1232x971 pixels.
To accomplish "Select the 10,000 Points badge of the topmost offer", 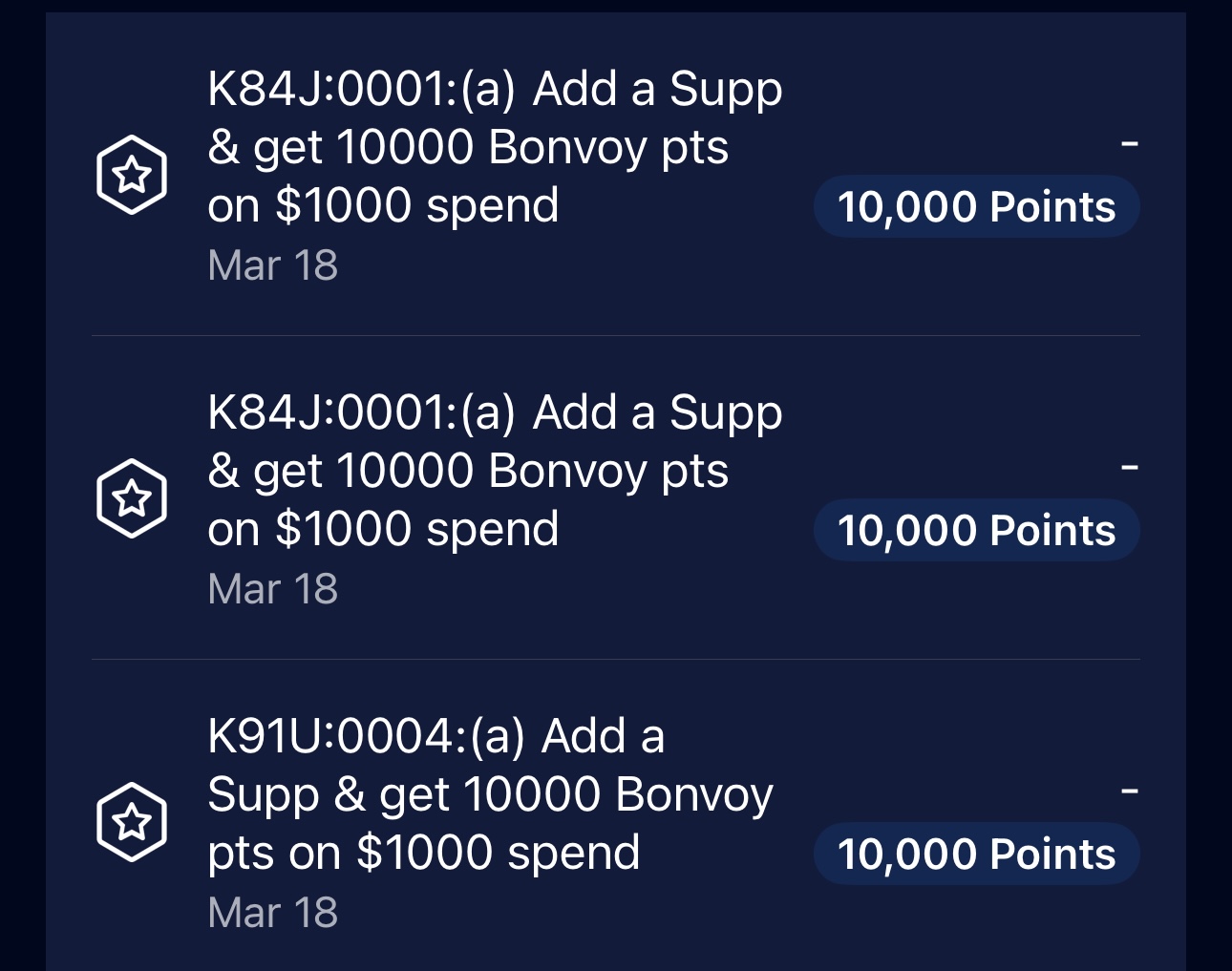I will coord(976,206).
